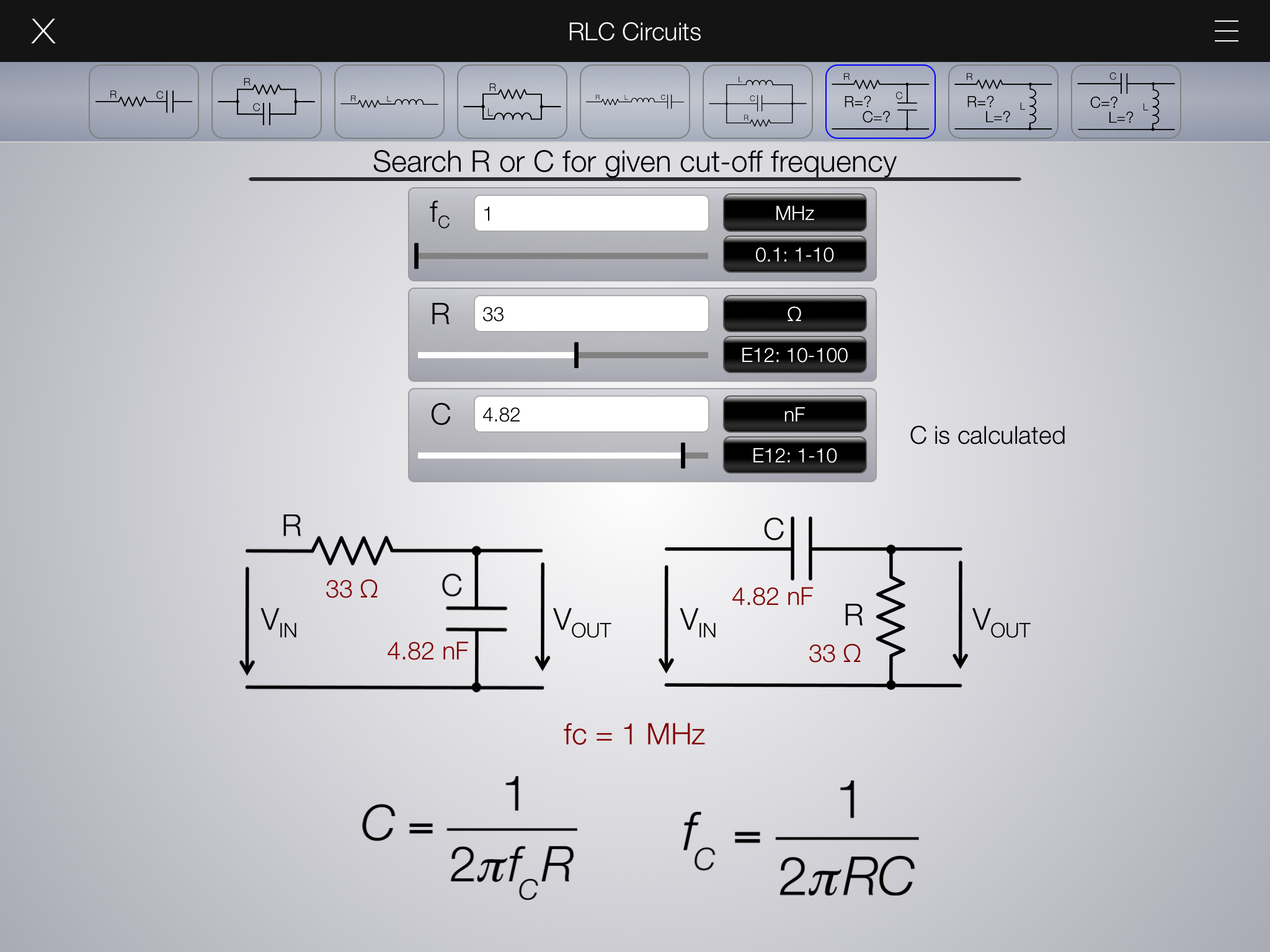Choose the parallel RL circuit icon
The image size is (1270, 952).
(x=512, y=102)
